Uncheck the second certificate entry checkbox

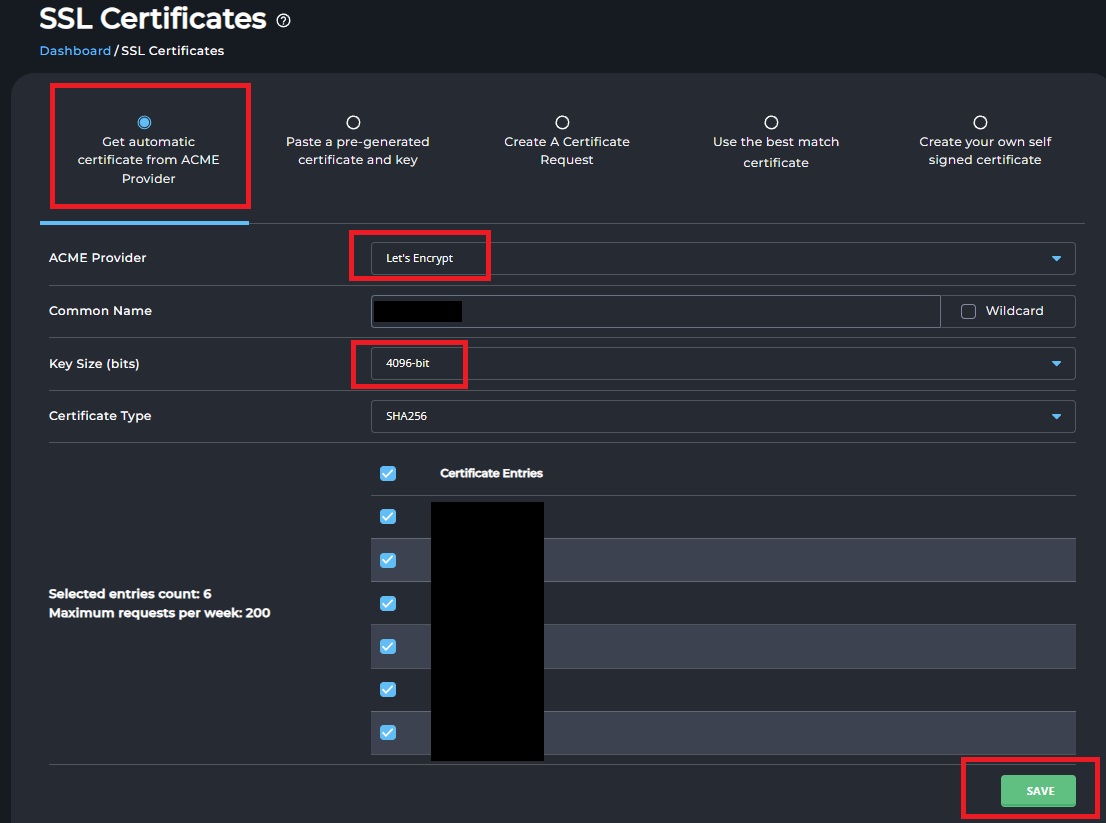point(388,560)
